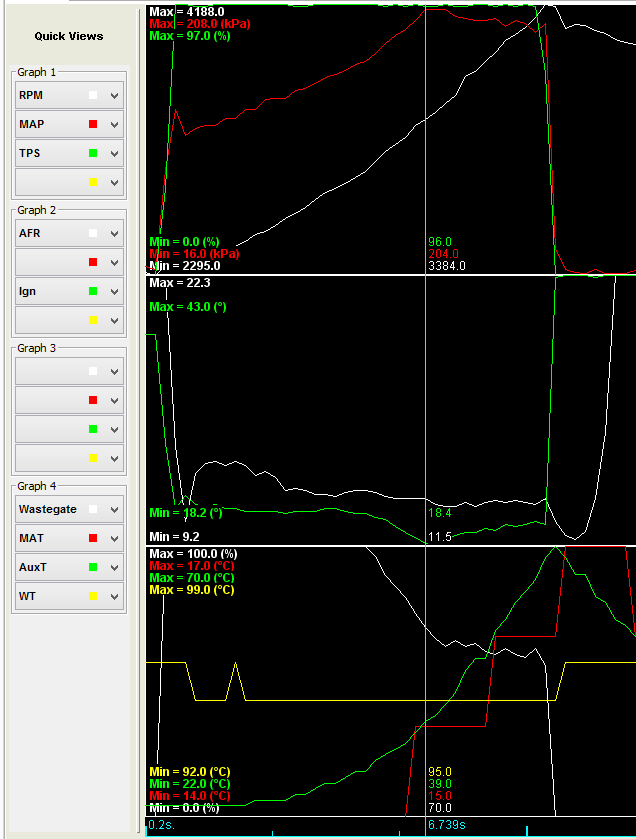Select the empty yellow field in Graph 1

pyautogui.click(x=69, y=182)
